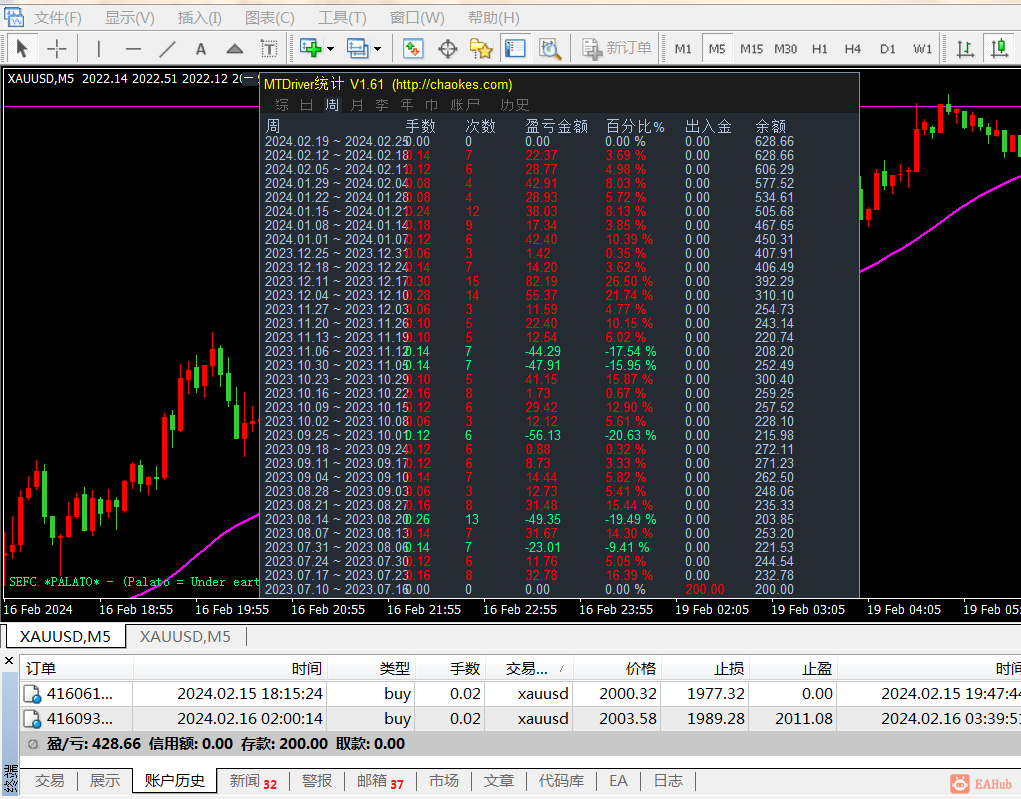The image size is (1021, 799).
Task: Select candlestick chart display icon
Action: [1000, 49]
